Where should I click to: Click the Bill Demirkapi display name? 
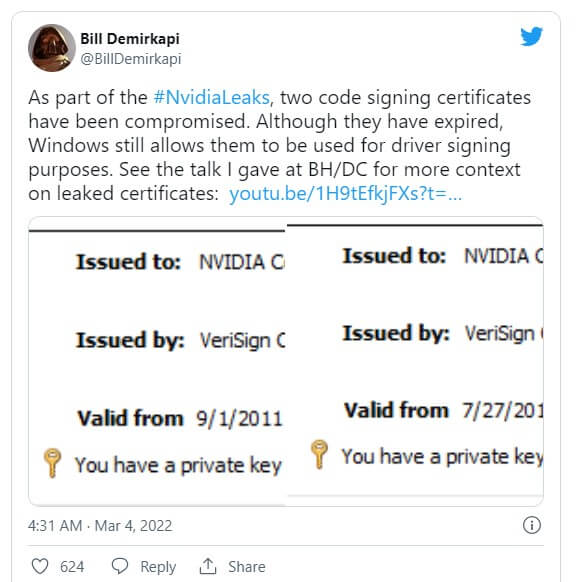point(130,39)
